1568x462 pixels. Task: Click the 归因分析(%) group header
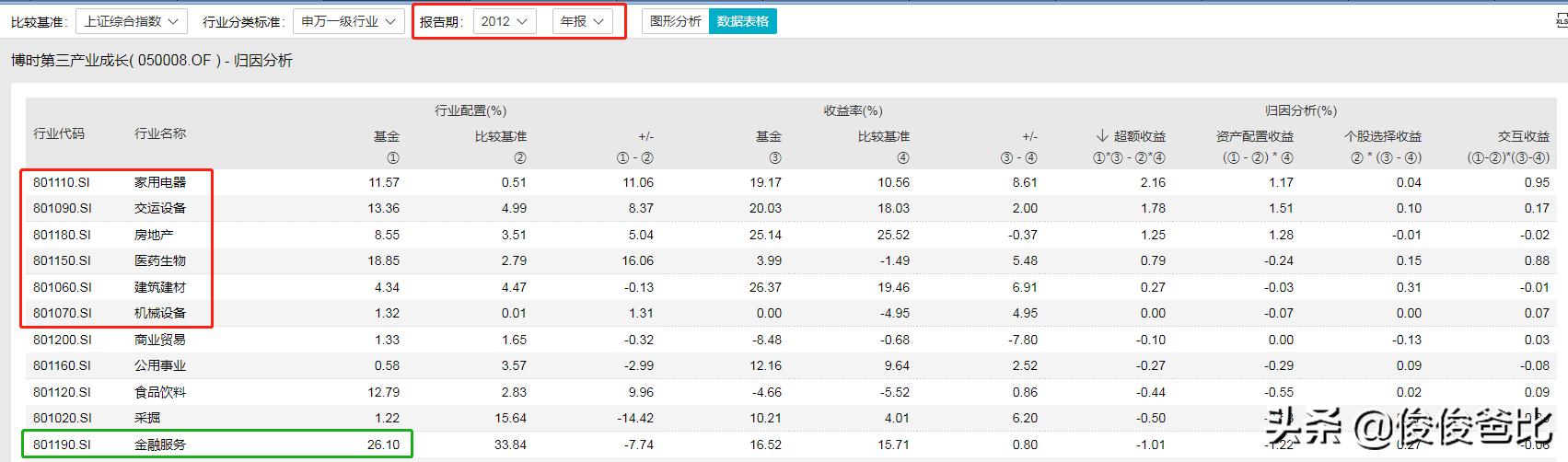point(1301,110)
